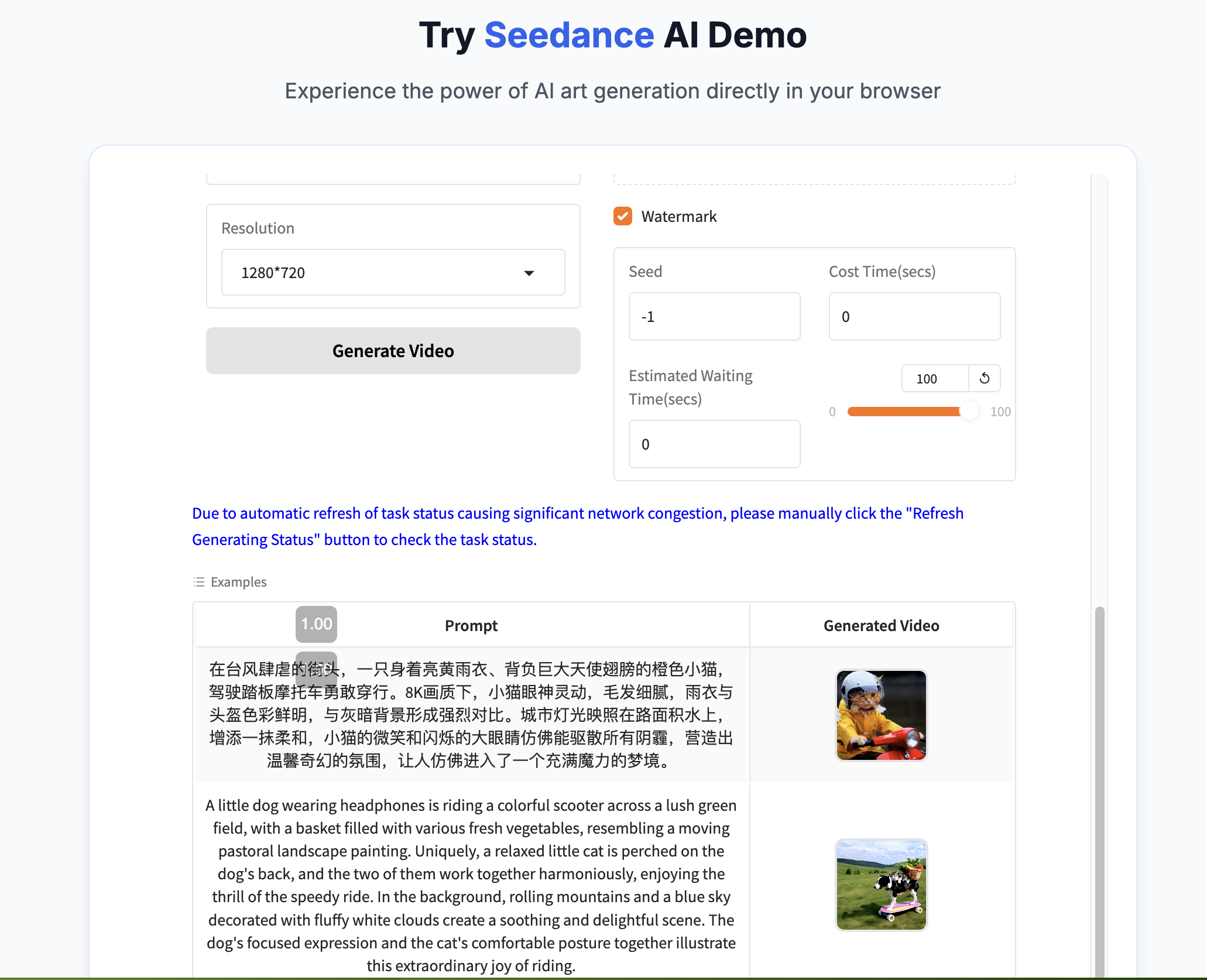This screenshot has height=980, width=1207.
Task: Select the little dog headphones prompt example
Action: (471, 885)
